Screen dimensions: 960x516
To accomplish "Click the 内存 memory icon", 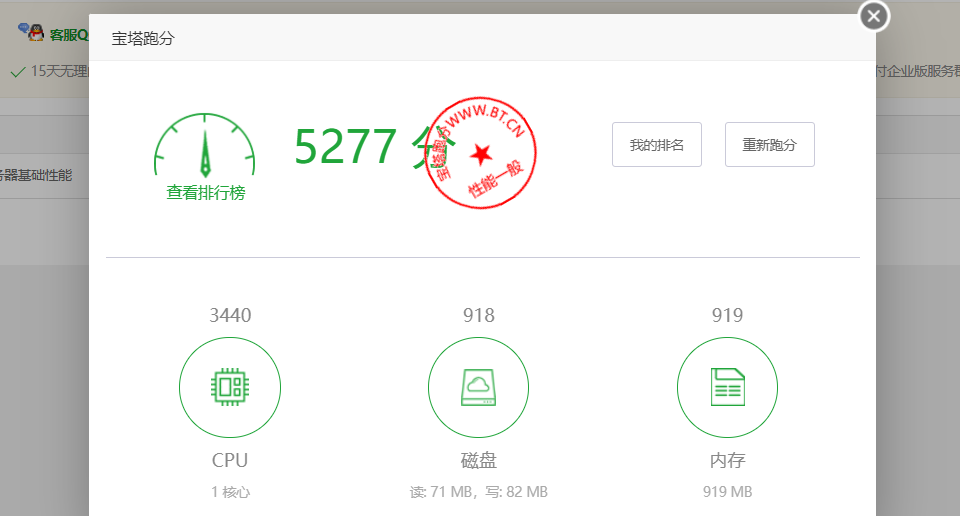I will click(x=727, y=387).
